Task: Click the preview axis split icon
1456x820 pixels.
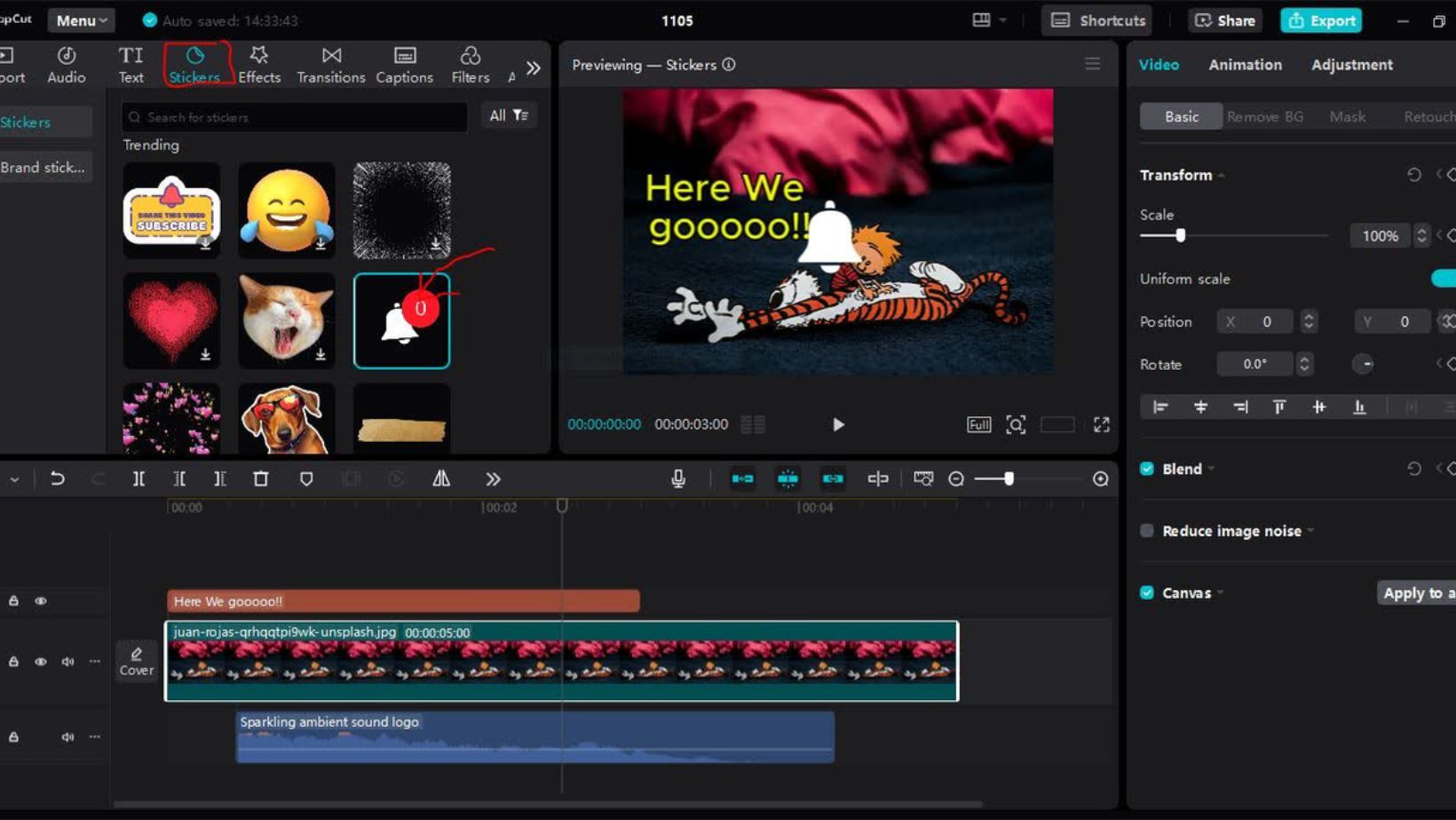Action: coord(878,479)
